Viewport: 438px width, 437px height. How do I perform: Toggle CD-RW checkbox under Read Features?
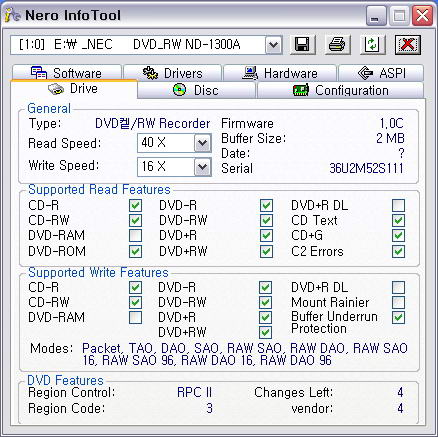pos(135,220)
